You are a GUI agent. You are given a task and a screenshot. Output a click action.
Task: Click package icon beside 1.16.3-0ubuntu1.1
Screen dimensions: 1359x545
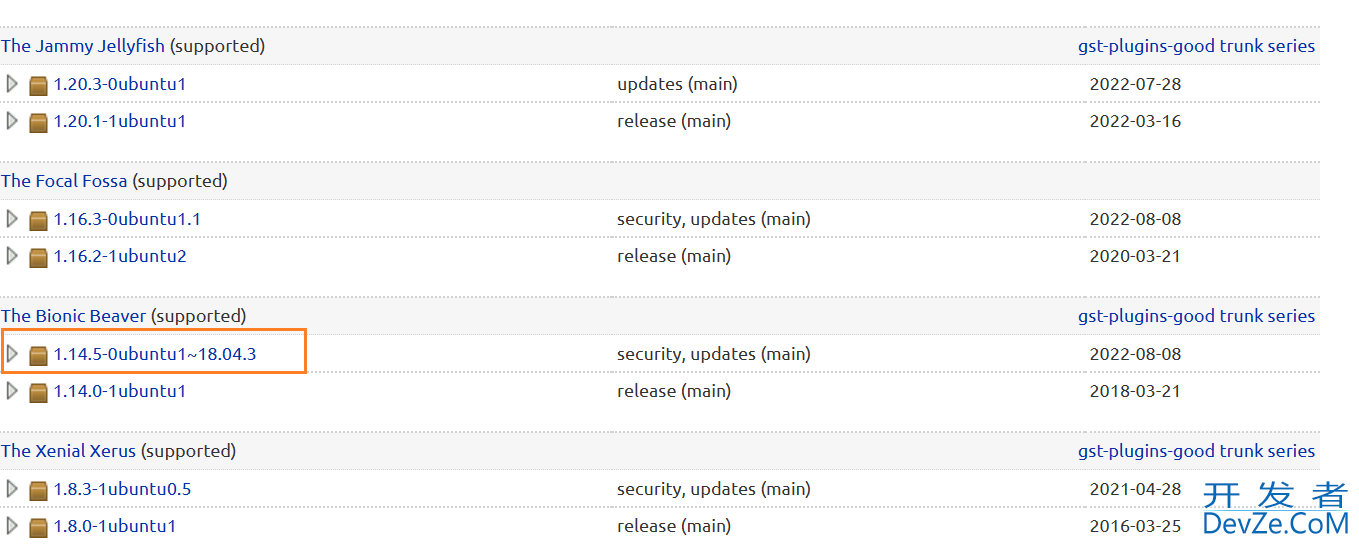39,220
